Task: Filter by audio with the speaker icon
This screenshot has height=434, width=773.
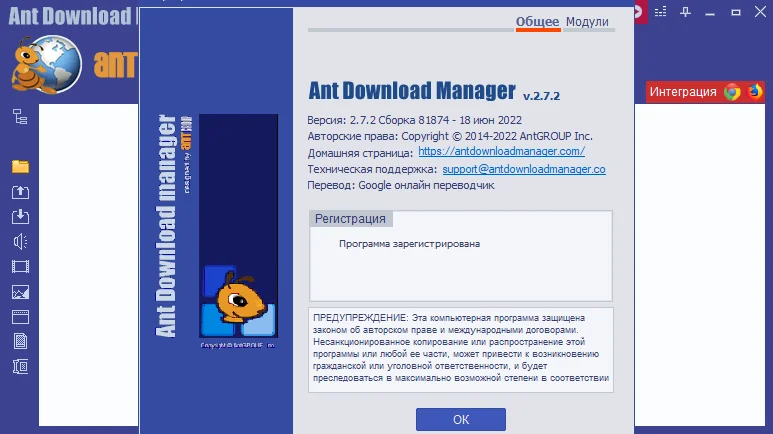Action: point(20,242)
